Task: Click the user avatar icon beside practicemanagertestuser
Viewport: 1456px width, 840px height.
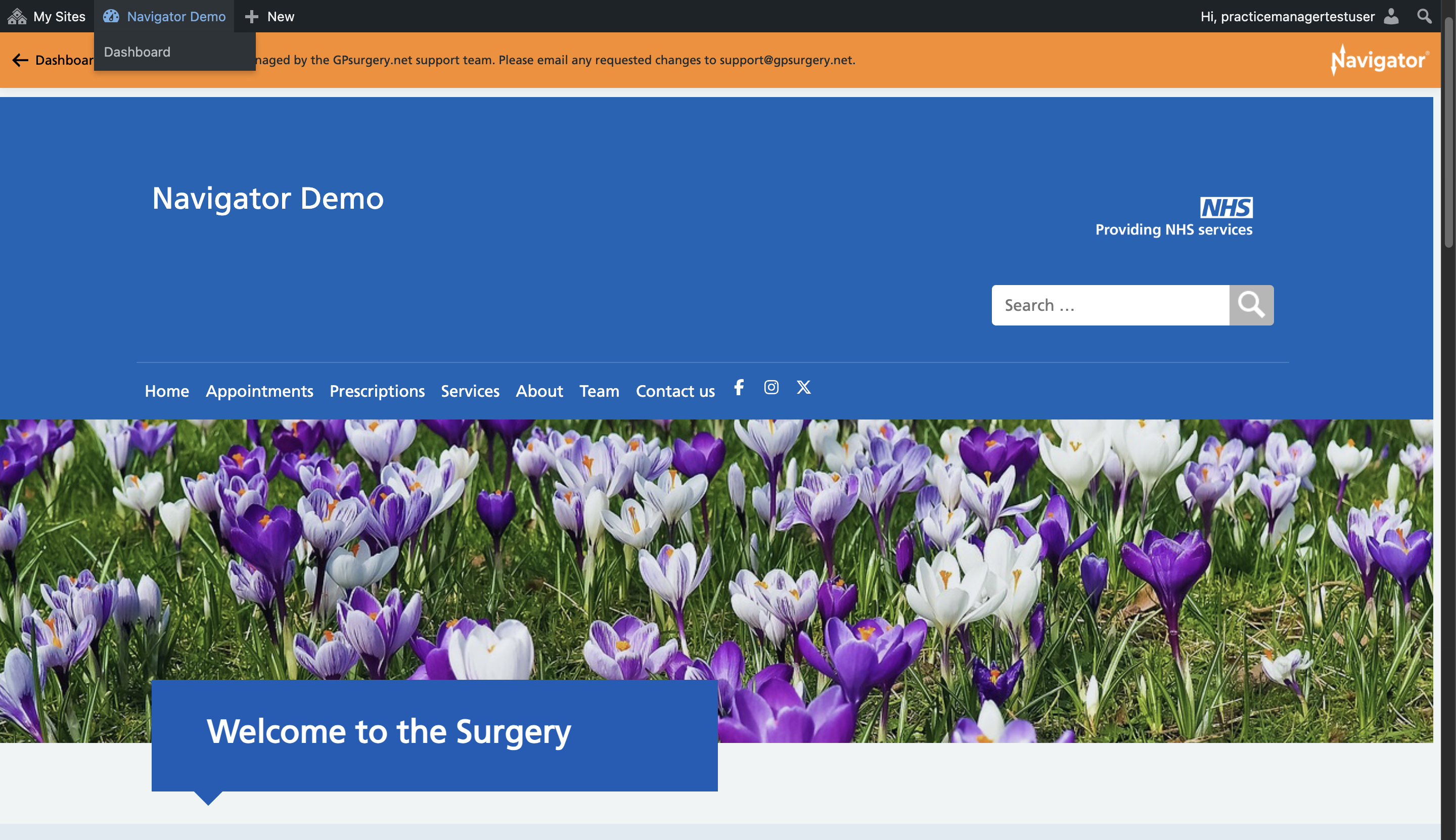Action: (1391, 16)
